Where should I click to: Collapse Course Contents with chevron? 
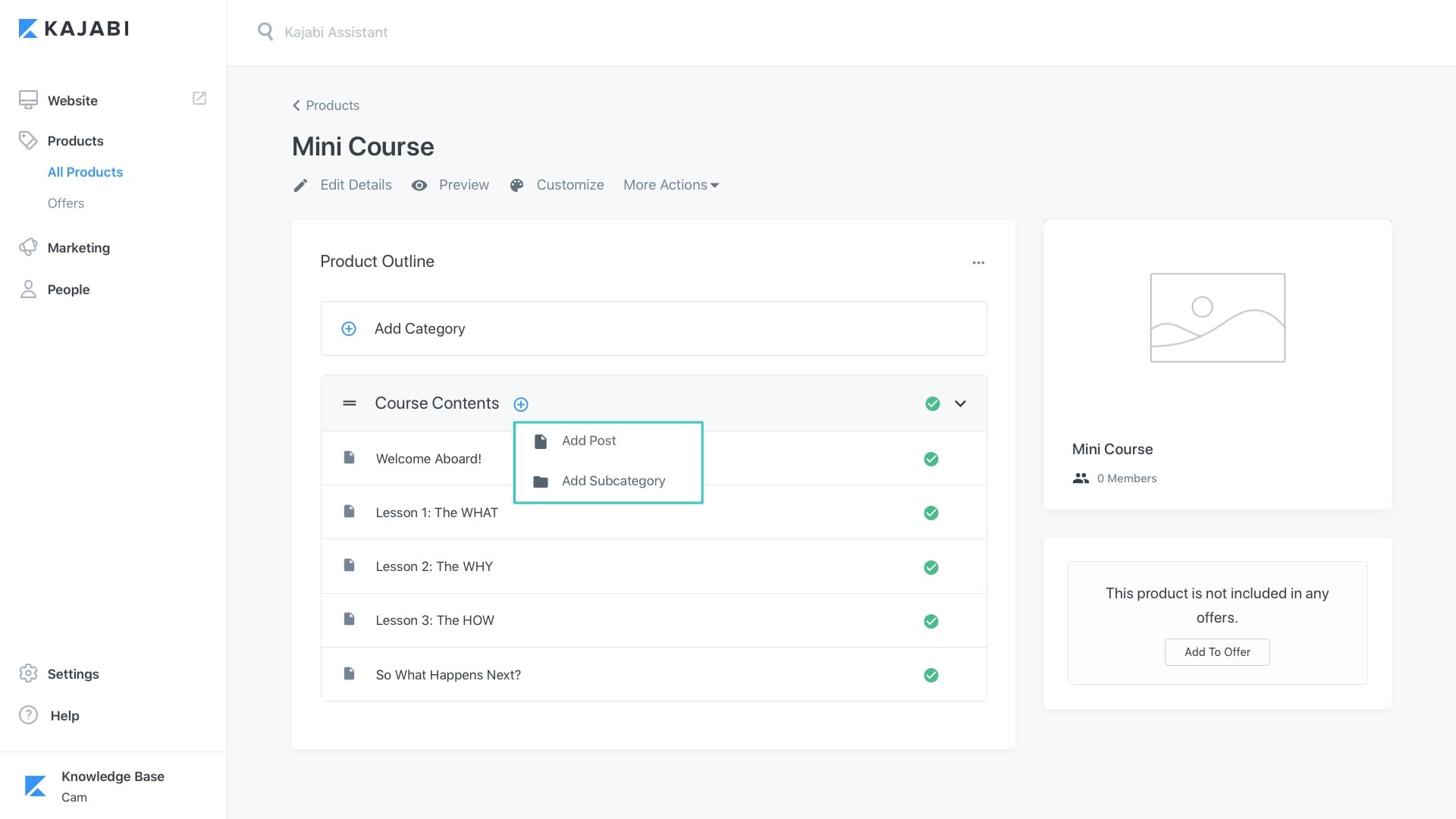[x=960, y=404]
